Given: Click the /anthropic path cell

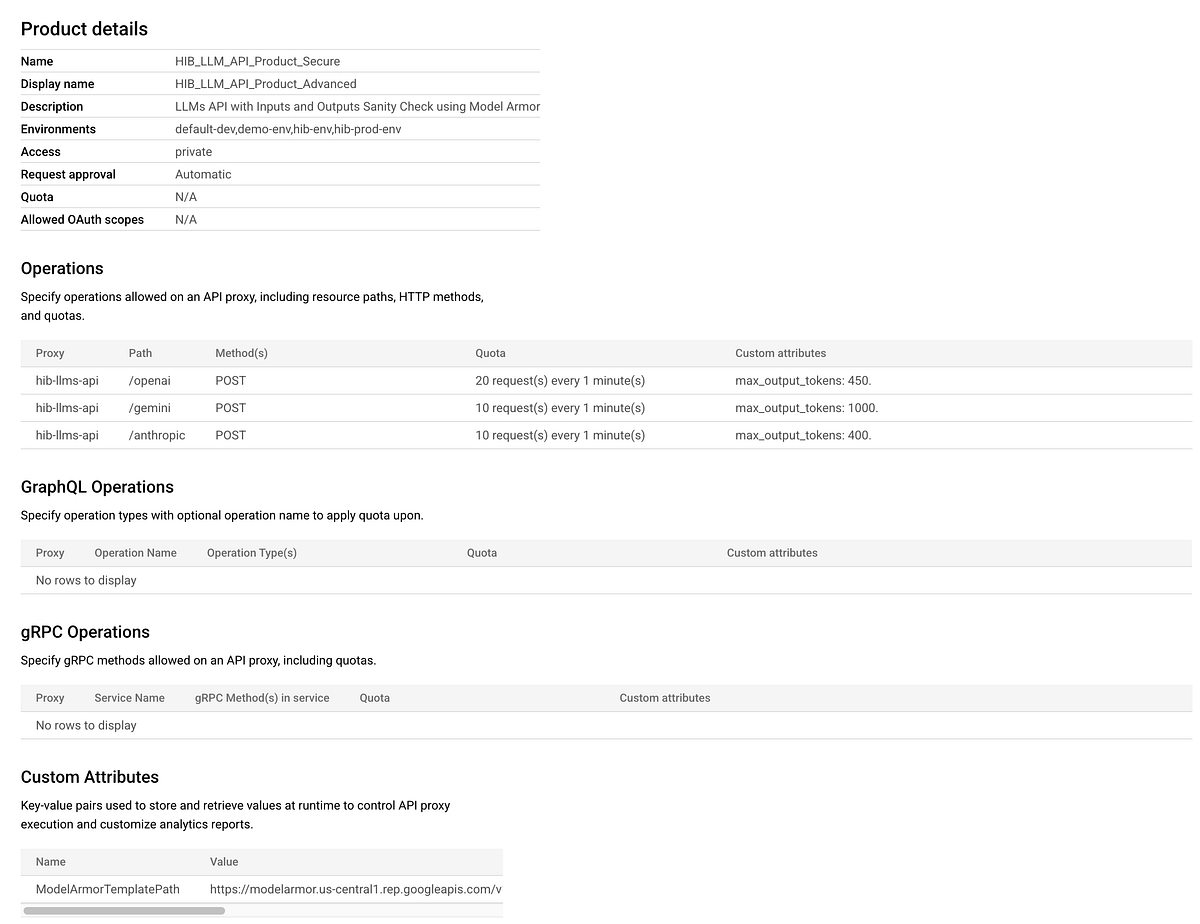Looking at the screenshot, I should pyautogui.click(x=157, y=435).
